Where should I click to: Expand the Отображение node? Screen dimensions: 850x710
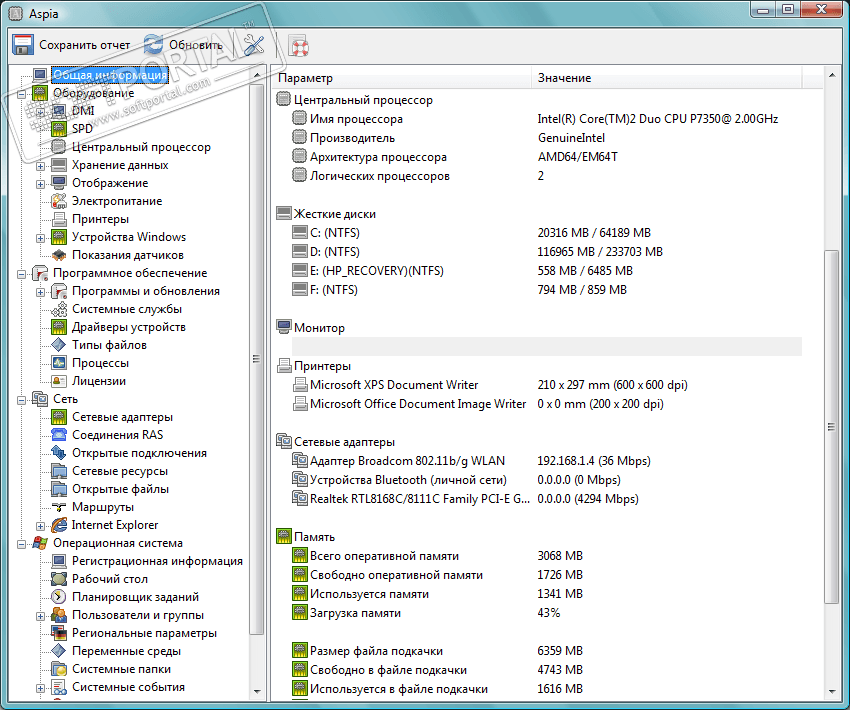point(40,184)
